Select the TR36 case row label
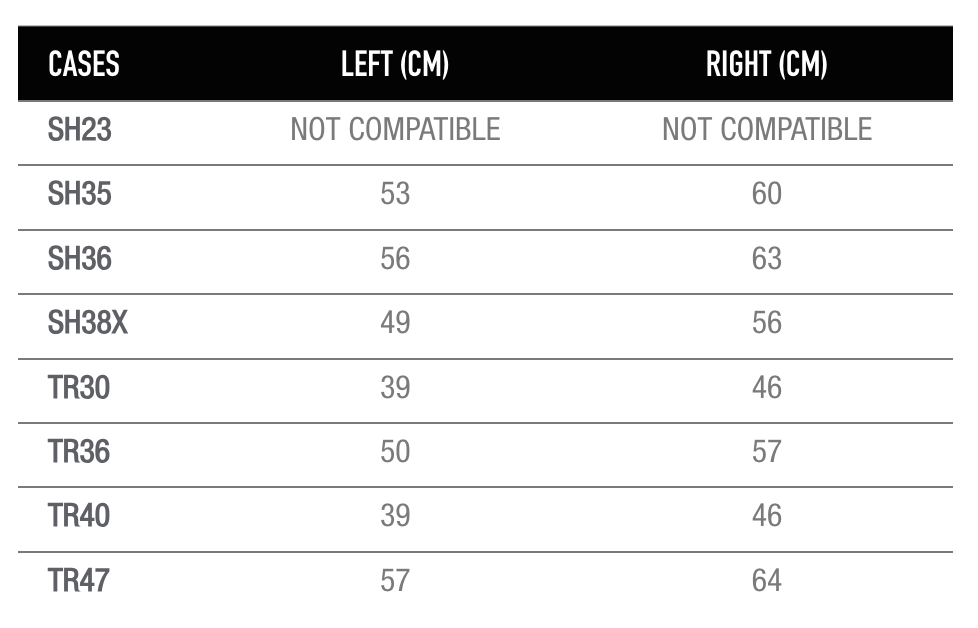978x628 pixels. pos(79,452)
